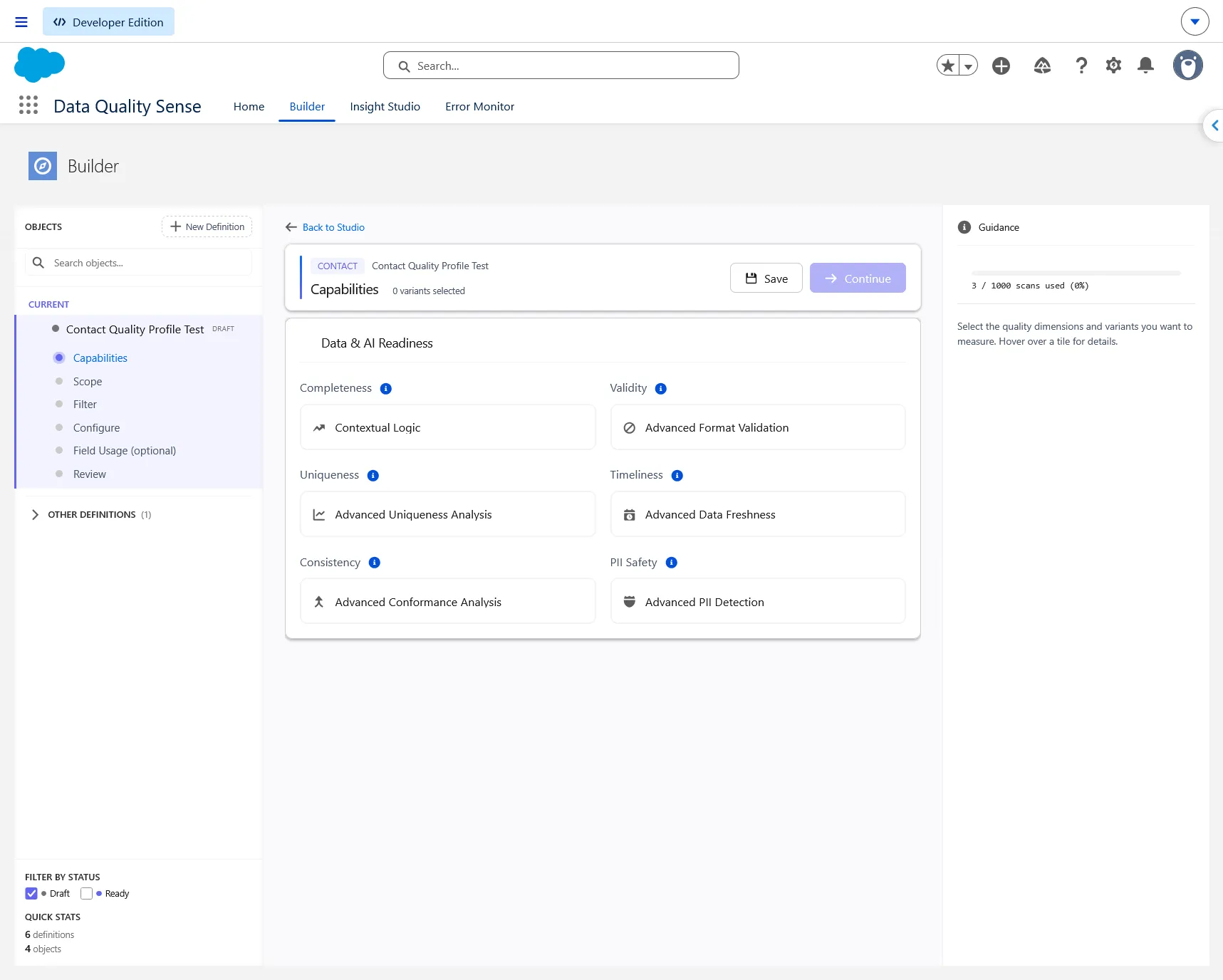The width and height of the screenshot is (1223, 980).
Task: Open the notifications bell
Action: [x=1145, y=66]
